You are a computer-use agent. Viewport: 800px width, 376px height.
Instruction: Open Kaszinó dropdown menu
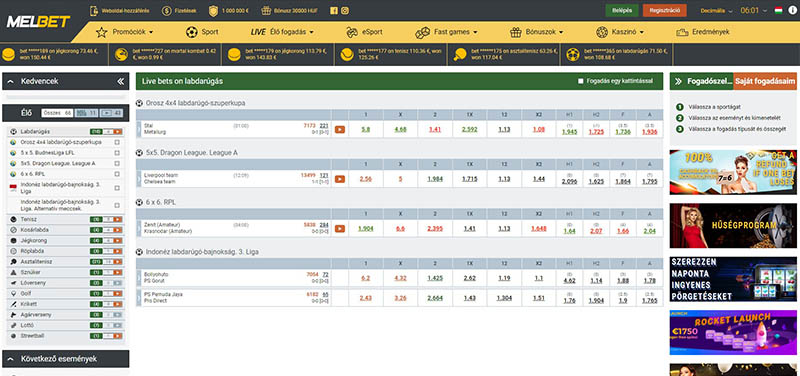[x=620, y=32]
